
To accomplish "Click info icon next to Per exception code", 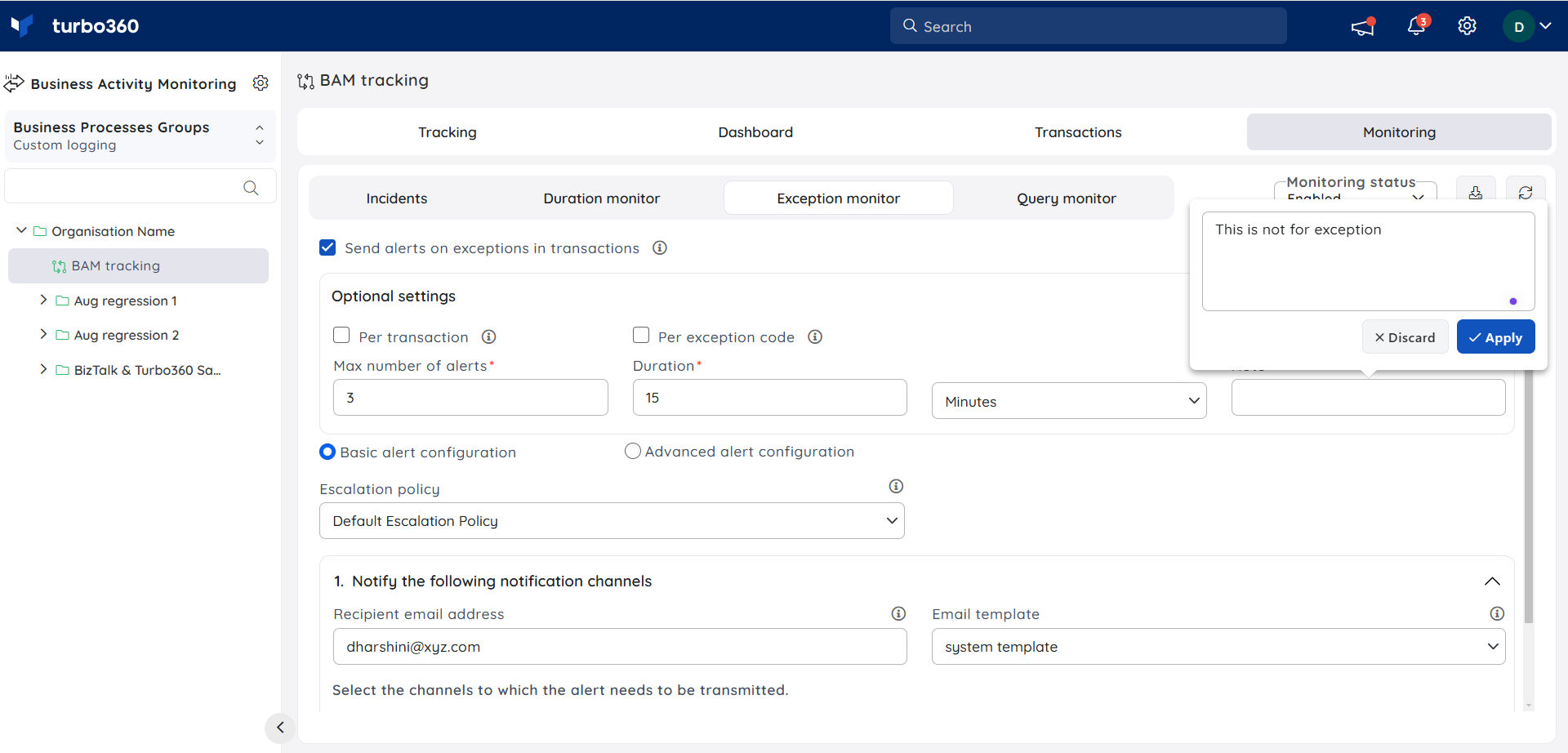I will (x=815, y=336).
